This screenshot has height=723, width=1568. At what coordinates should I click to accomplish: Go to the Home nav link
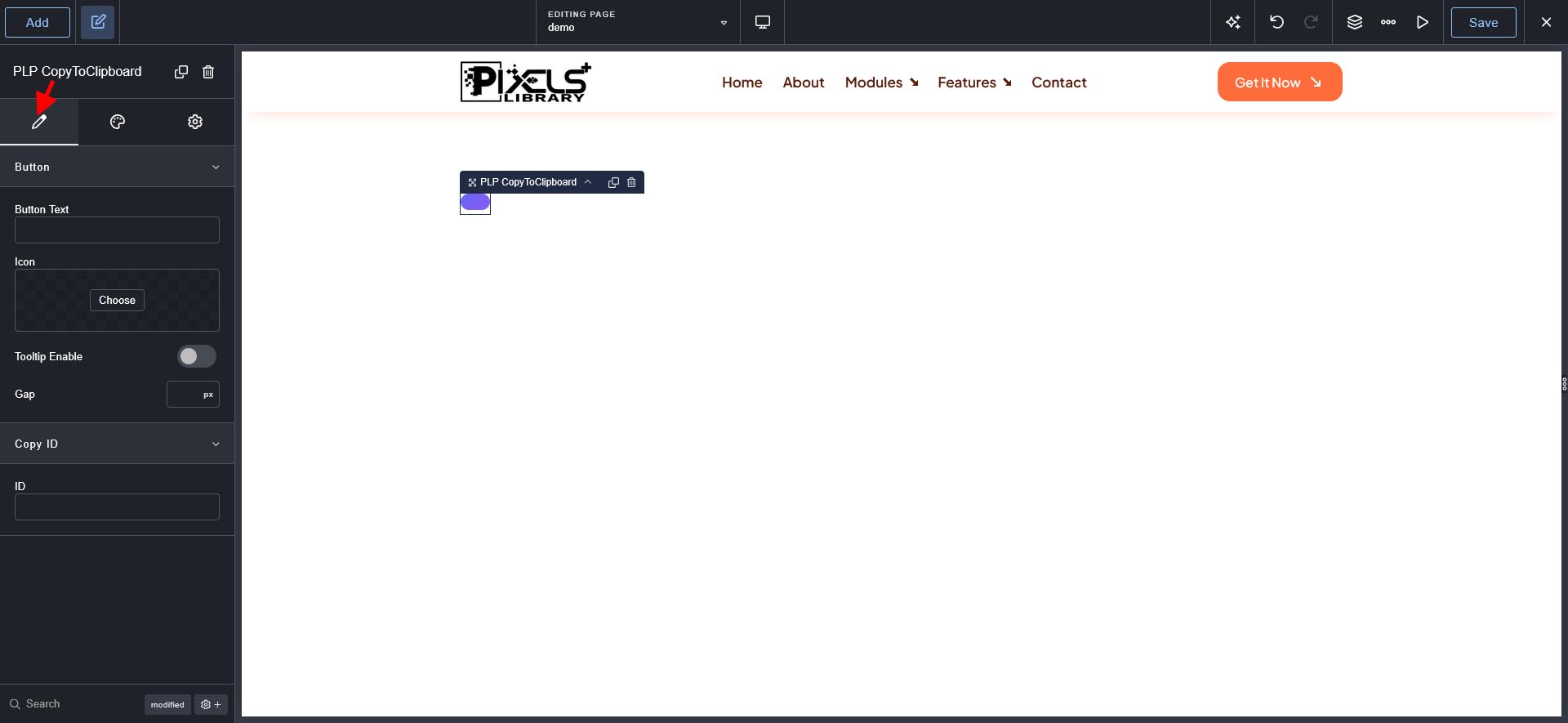tap(742, 83)
